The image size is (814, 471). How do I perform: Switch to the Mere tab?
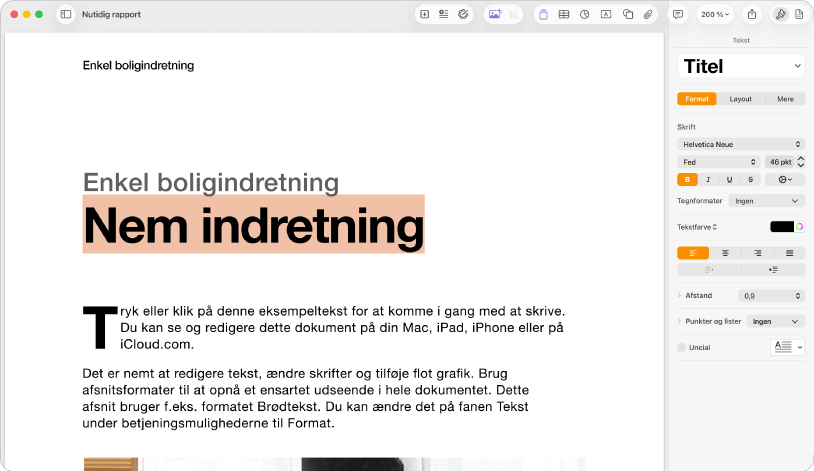tap(785, 99)
